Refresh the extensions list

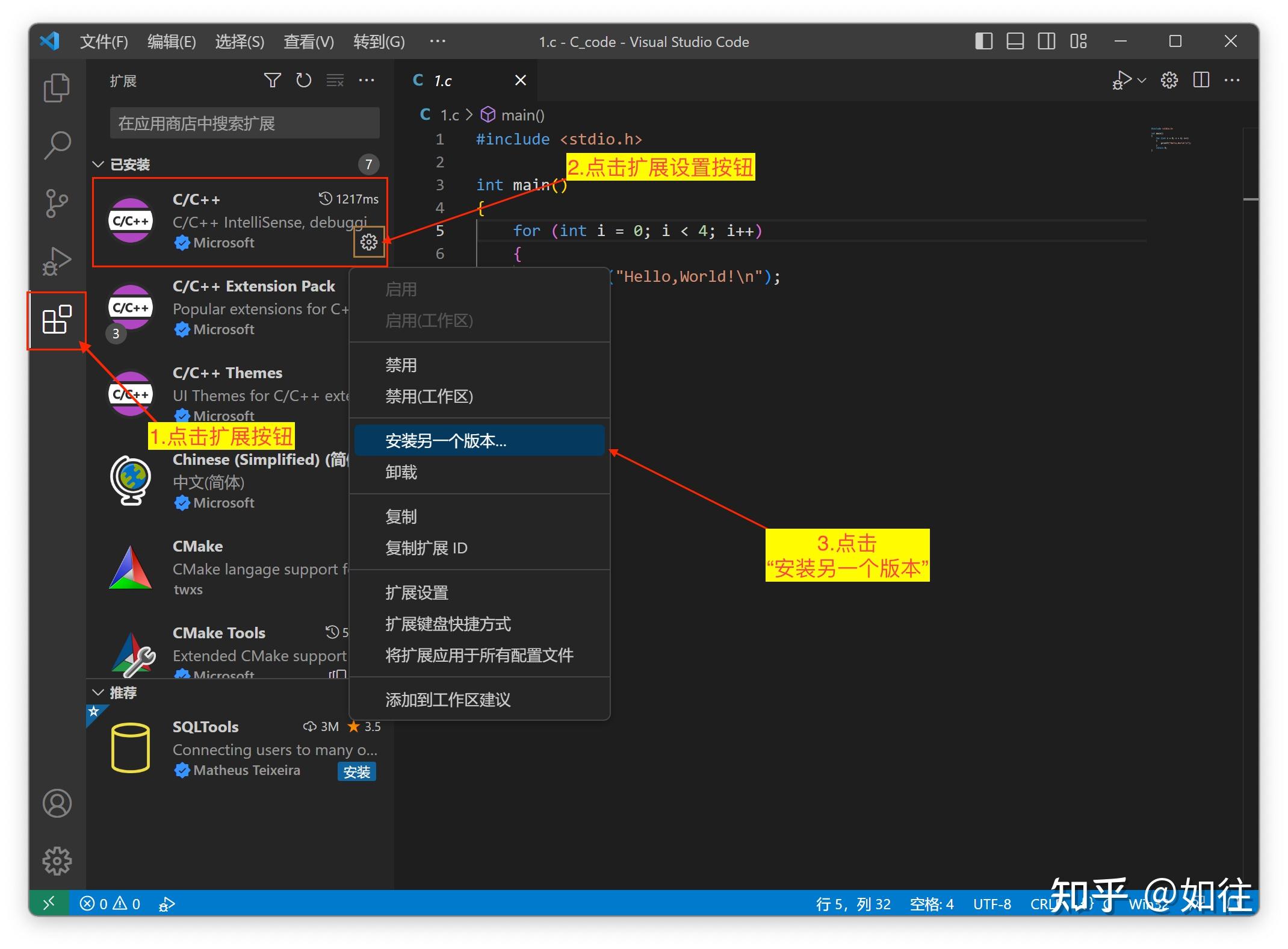(x=304, y=80)
